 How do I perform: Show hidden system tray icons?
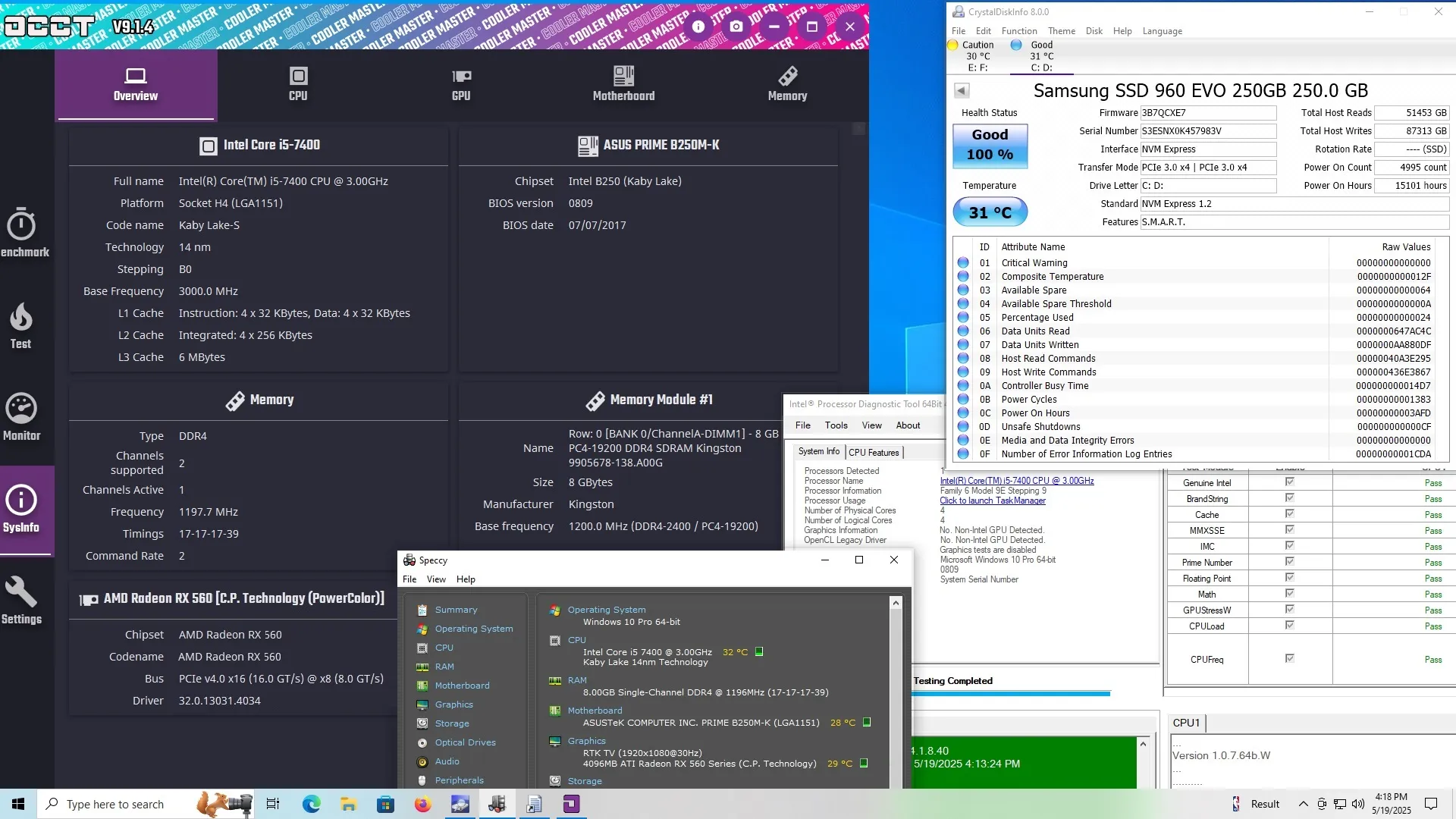tap(1303, 804)
